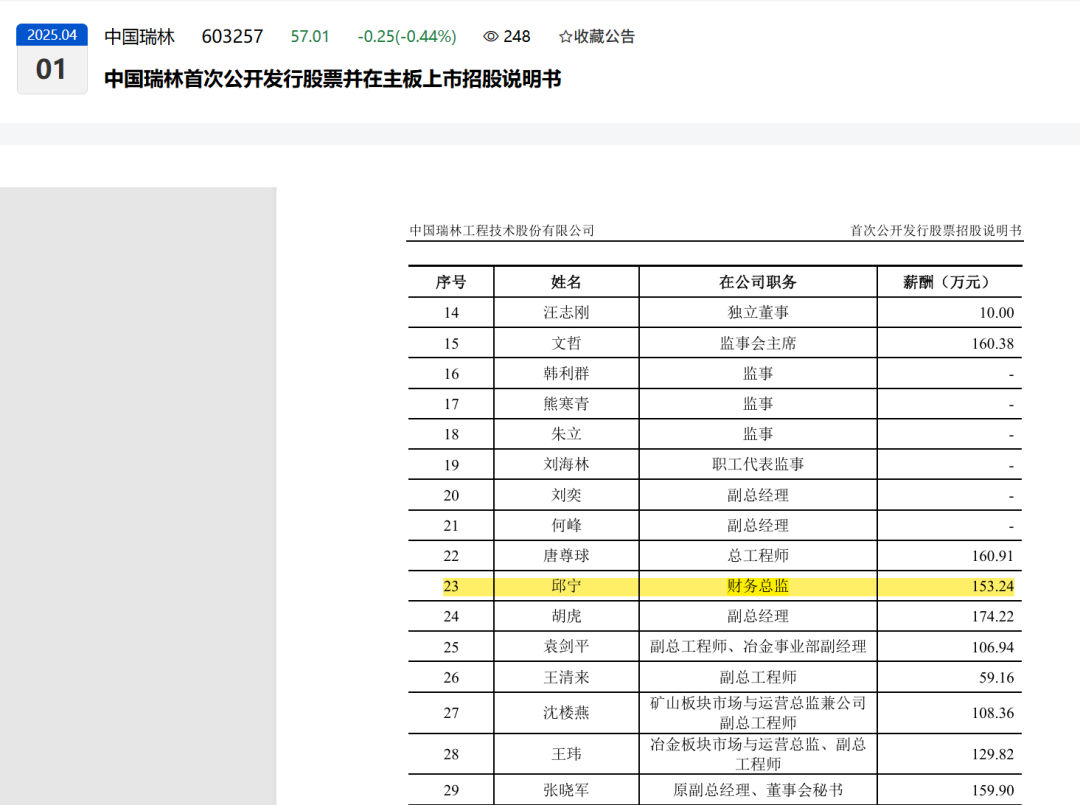Click the view count 248

(x=517, y=36)
